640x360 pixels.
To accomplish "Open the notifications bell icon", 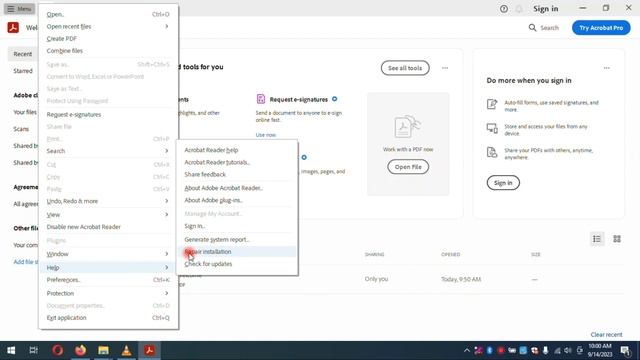I will 519,9.
